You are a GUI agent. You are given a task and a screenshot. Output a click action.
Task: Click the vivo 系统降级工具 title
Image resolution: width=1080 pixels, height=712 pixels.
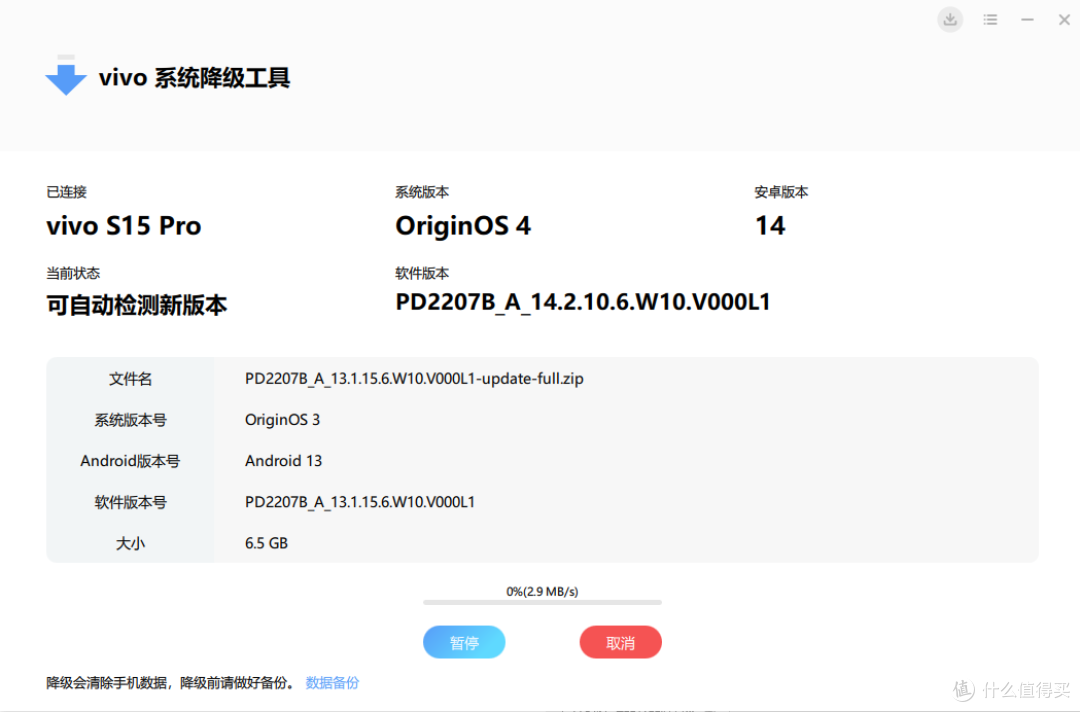(194, 77)
